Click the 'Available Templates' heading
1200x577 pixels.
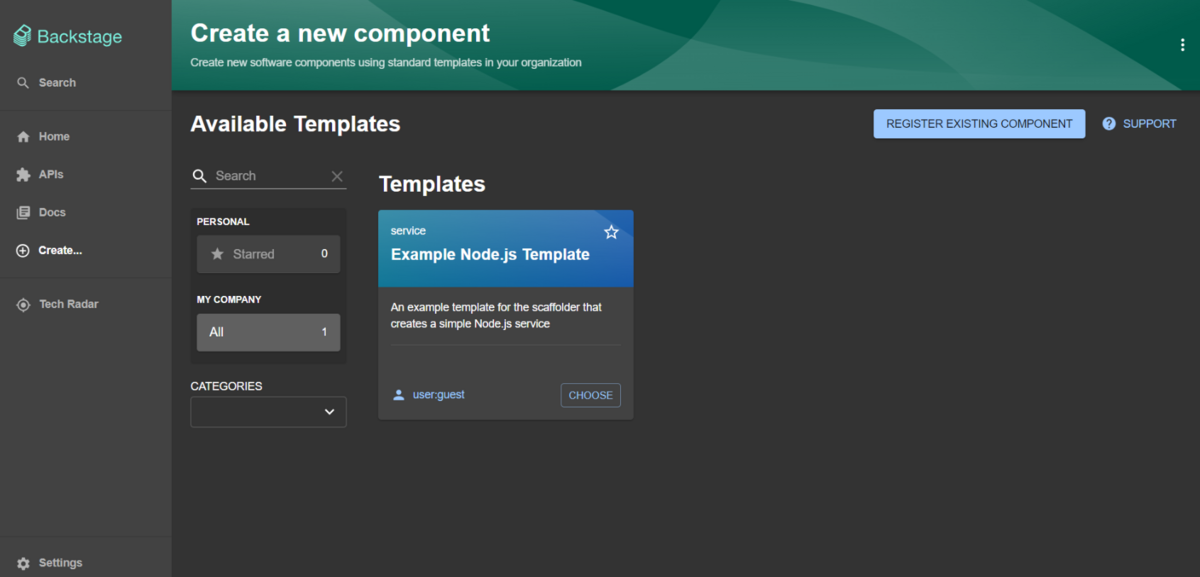coord(295,124)
